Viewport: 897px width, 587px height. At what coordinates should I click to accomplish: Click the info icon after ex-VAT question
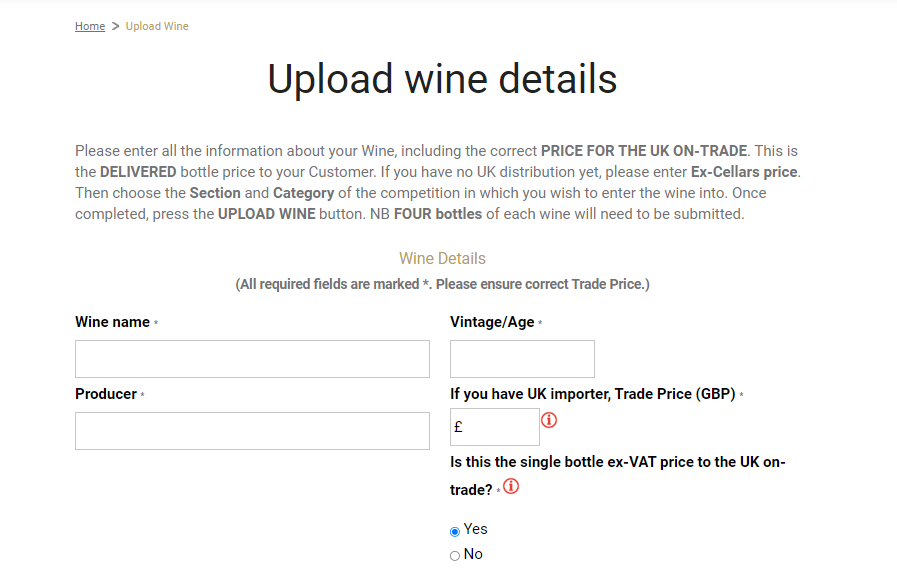click(x=511, y=487)
